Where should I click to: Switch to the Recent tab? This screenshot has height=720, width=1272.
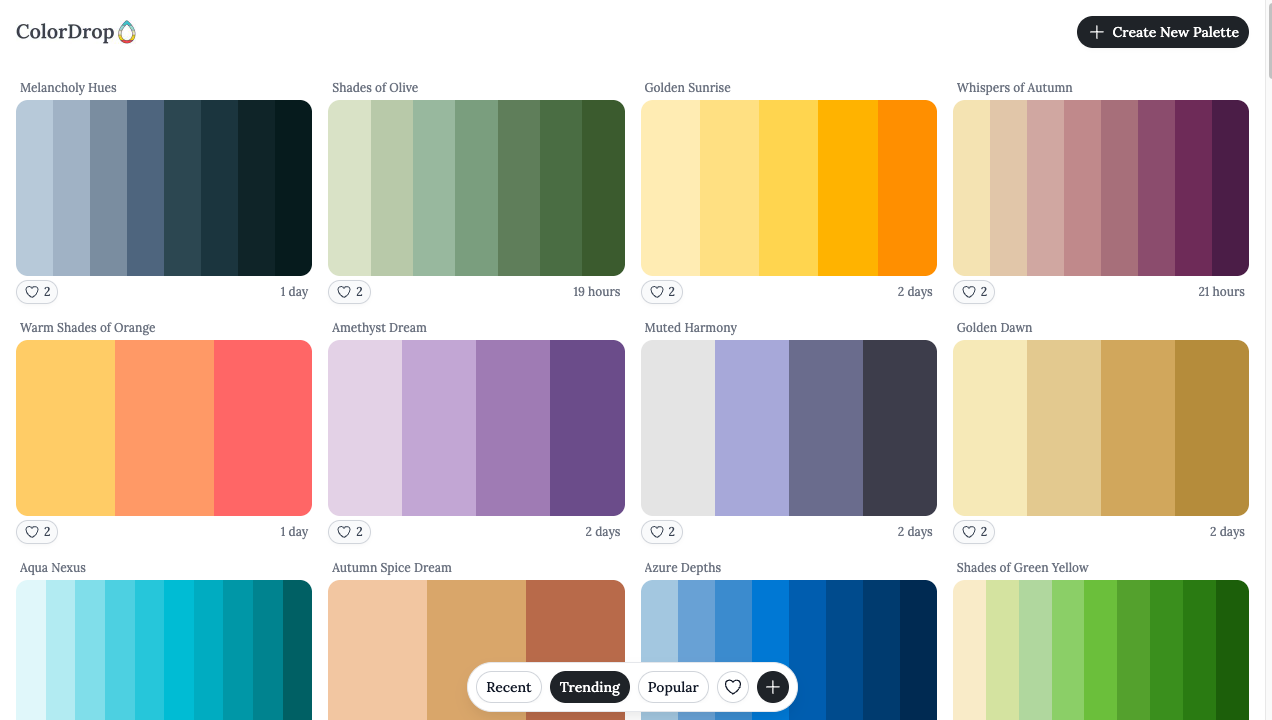509,687
